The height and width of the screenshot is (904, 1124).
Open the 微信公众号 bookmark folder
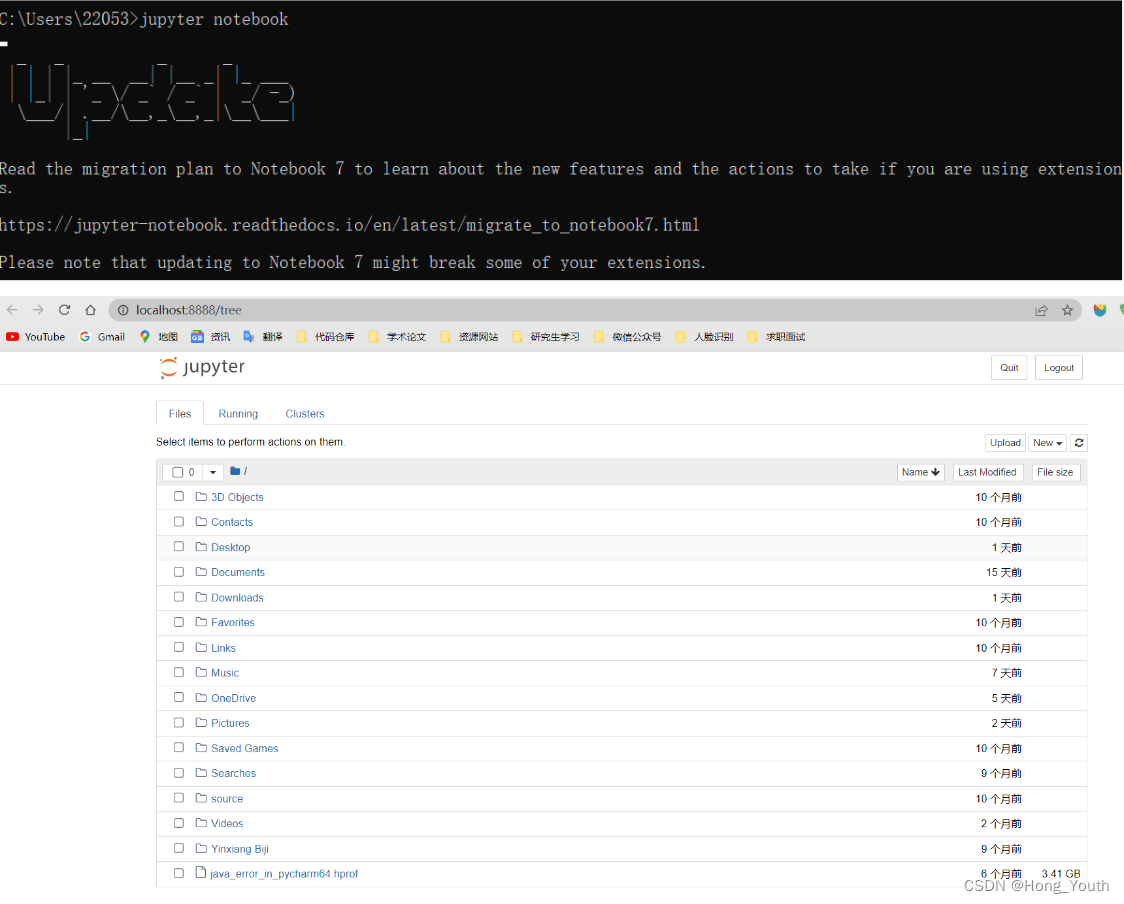tap(627, 337)
